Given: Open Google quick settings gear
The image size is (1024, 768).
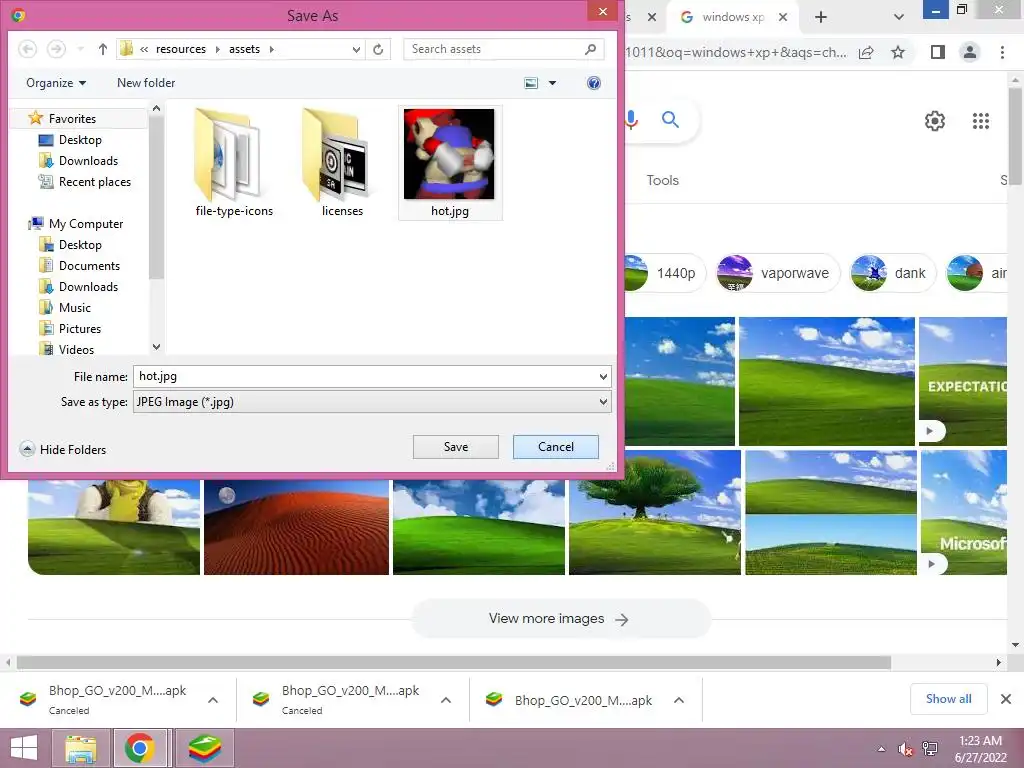Looking at the screenshot, I should point(935,121).
